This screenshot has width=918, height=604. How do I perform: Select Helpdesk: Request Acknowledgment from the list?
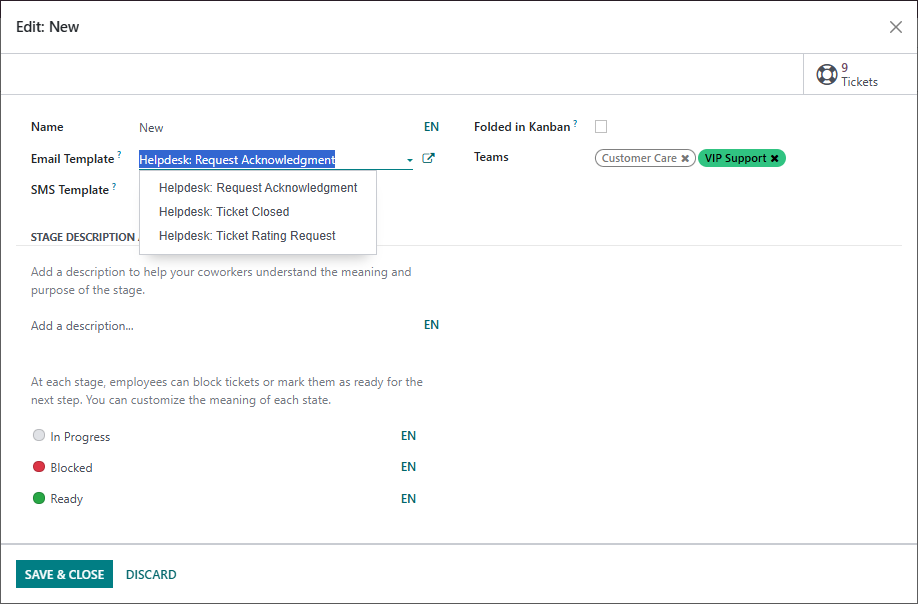[x=258, y=188]
